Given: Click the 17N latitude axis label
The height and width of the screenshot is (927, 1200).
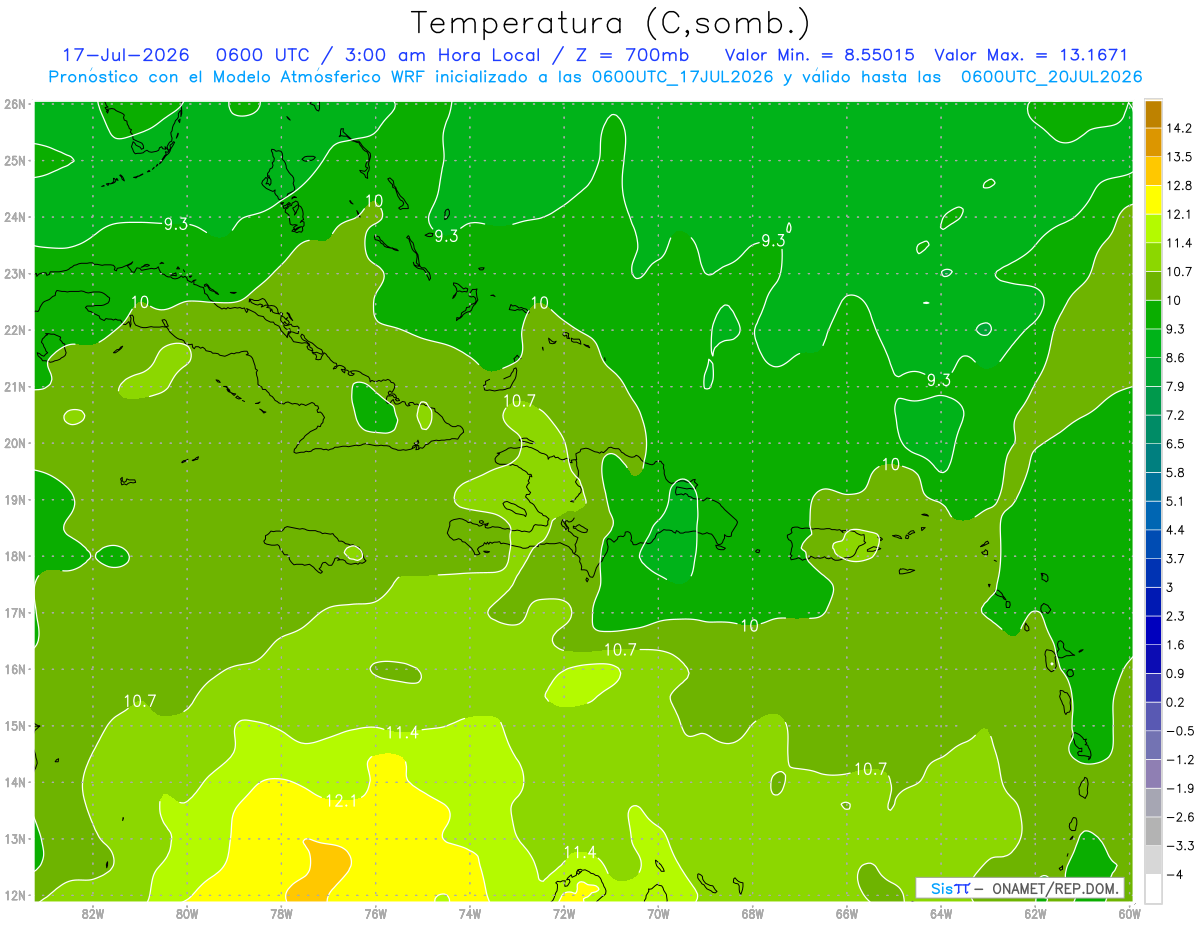Looking at the screenshot, I should 14,613.
